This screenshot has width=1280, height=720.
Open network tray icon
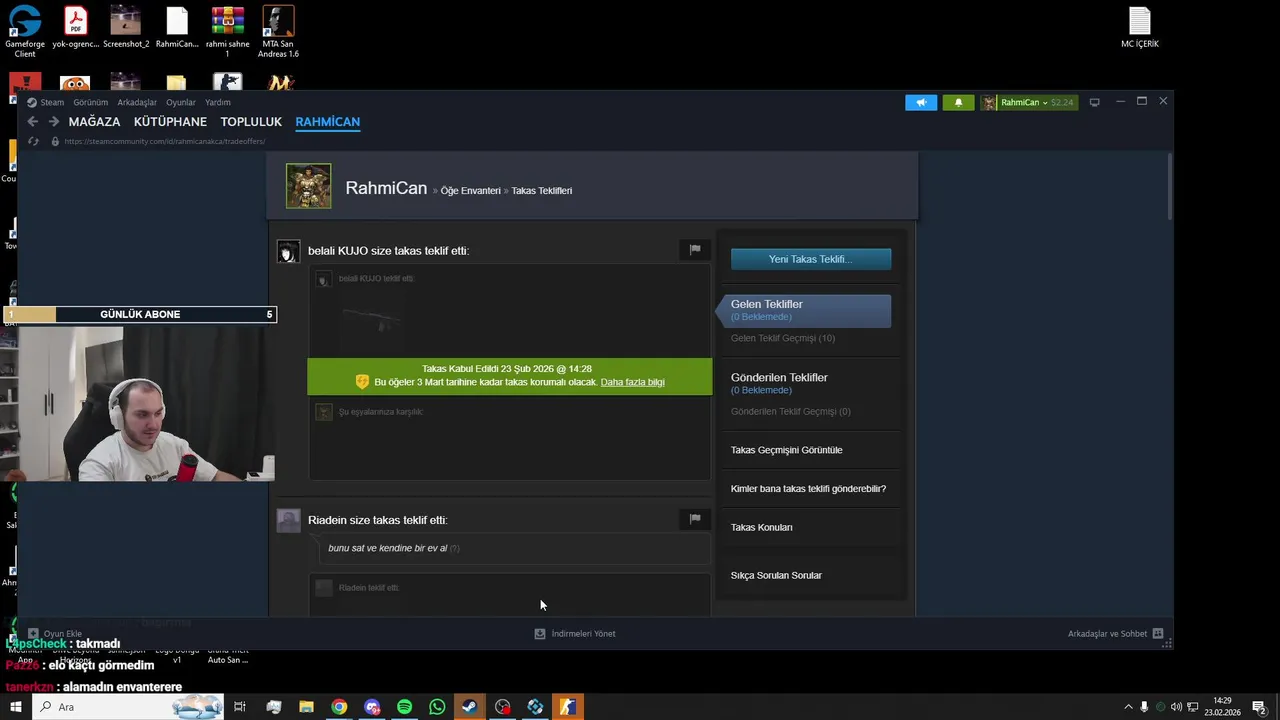pyautogui.click(x=1192, y=707)
